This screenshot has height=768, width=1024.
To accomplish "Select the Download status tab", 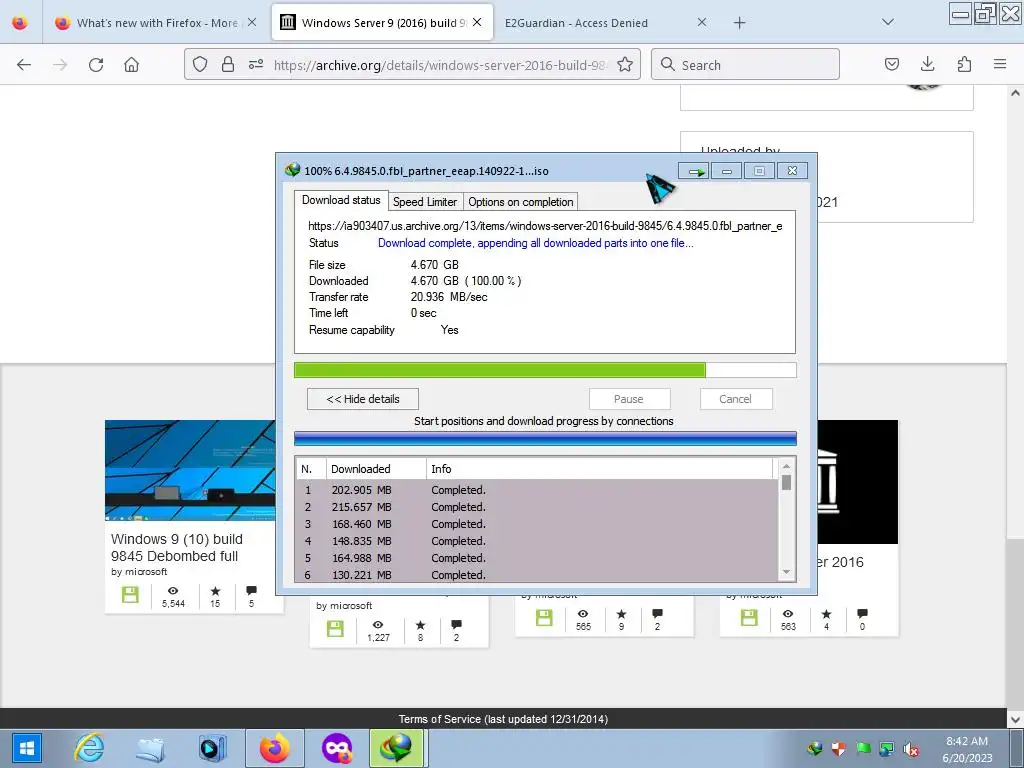I will click(341, 200).
